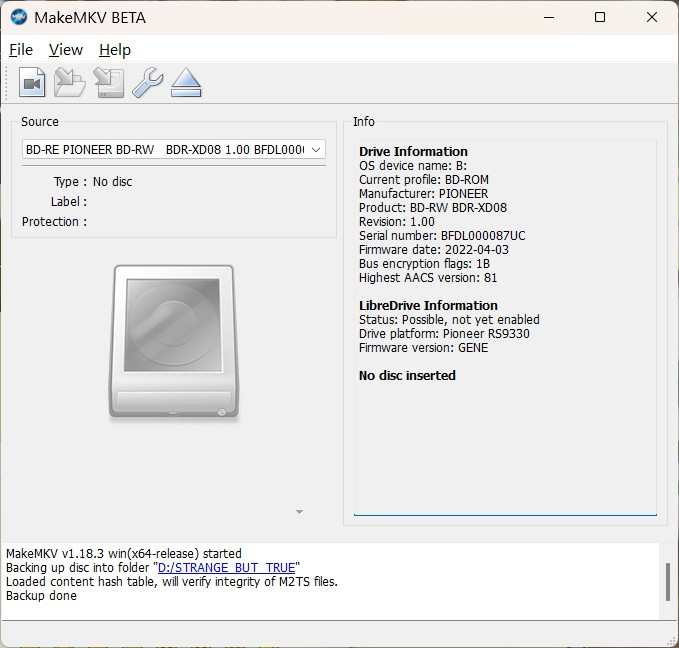Click the "Serial number: BFDL000087UC" line
The width and height of the screenshot is (679, 648).
pyautogui.click(x=442, y=236)
